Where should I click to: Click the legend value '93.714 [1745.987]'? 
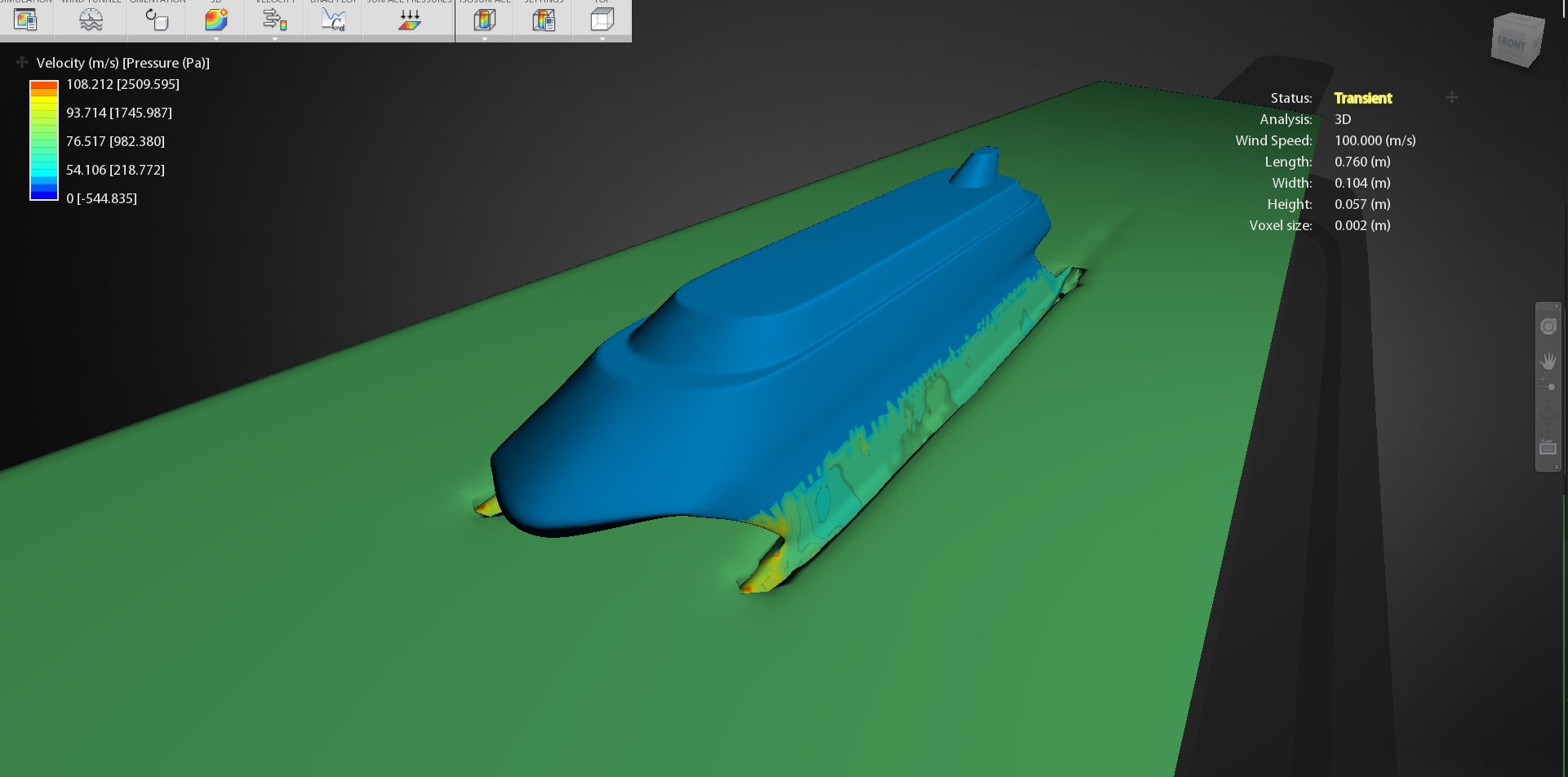pyautogui.click(x=119, y=113)
